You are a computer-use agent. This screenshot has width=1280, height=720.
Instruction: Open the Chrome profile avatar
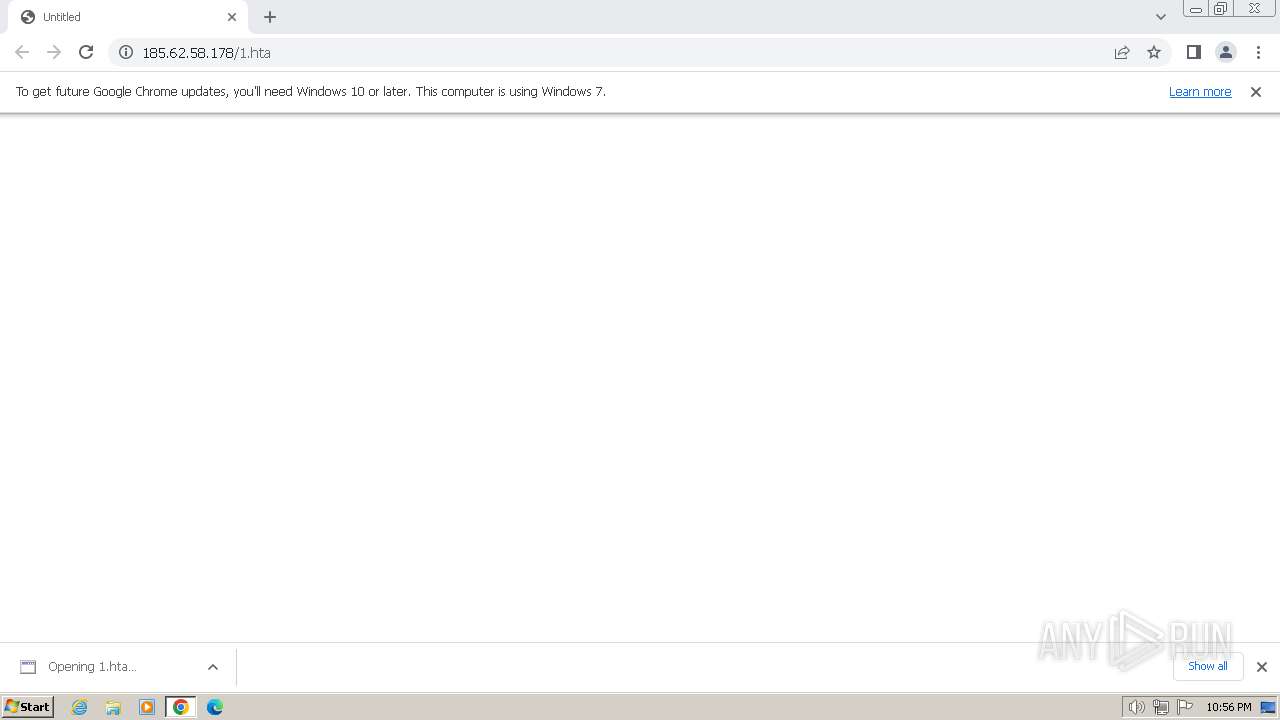pos(1226,52)
